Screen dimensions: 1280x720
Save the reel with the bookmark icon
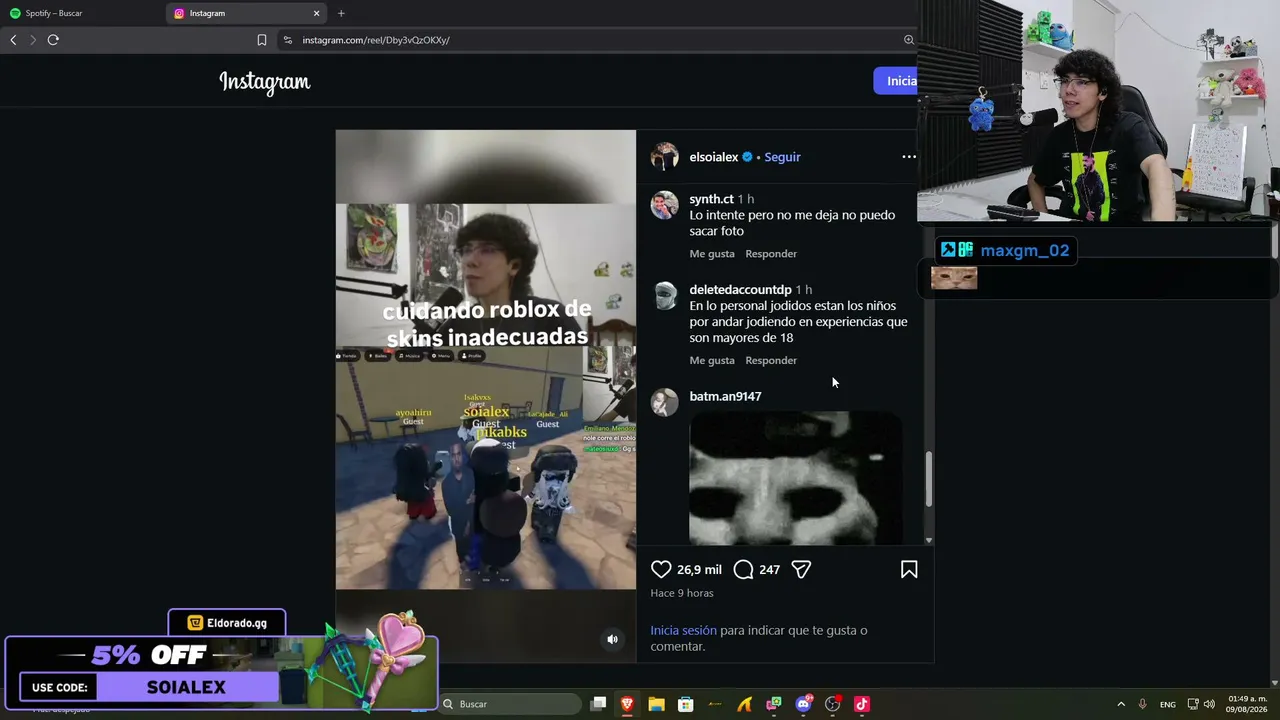point(909,569)
